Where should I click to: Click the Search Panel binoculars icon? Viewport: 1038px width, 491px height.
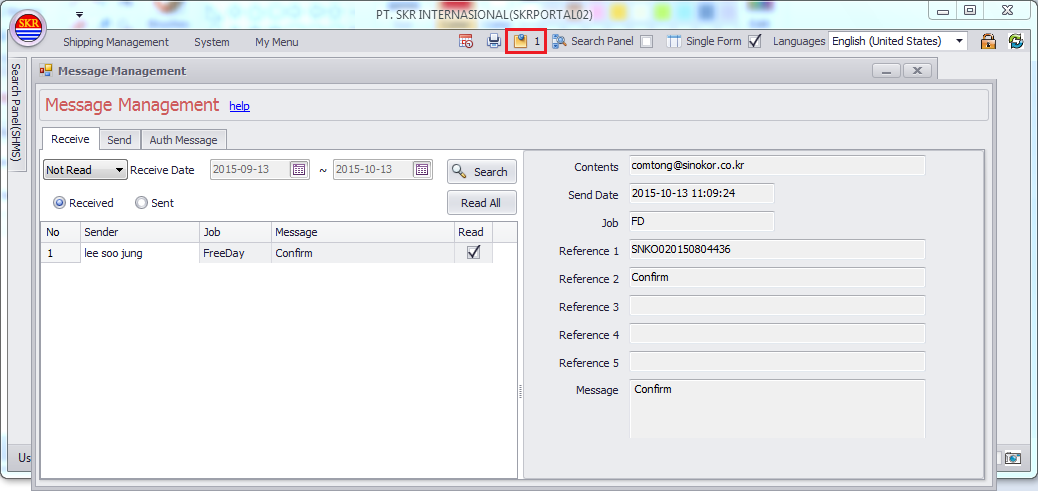(x=559, y=41)
